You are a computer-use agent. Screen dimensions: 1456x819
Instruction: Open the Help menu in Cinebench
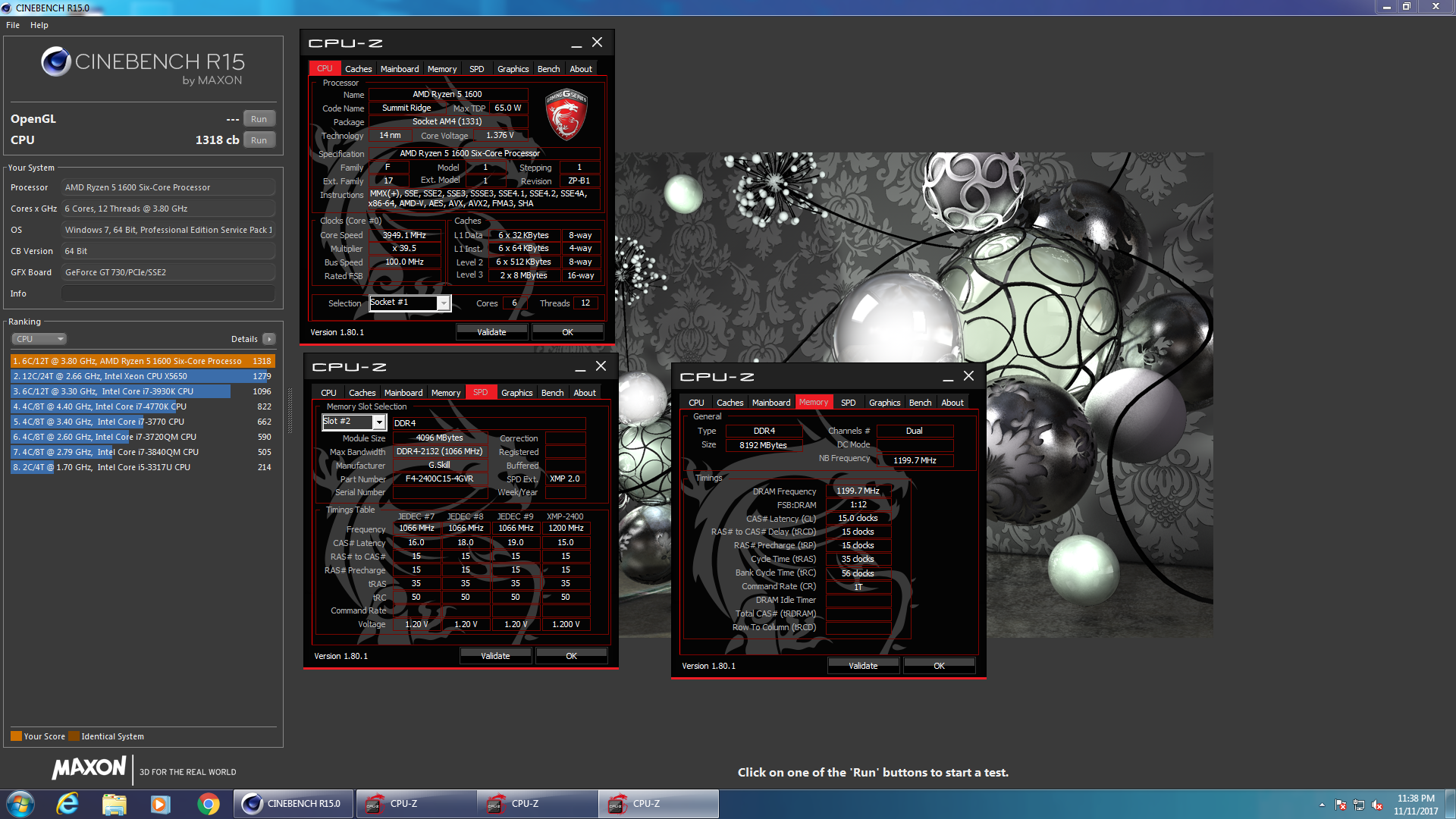coord(39,25)
